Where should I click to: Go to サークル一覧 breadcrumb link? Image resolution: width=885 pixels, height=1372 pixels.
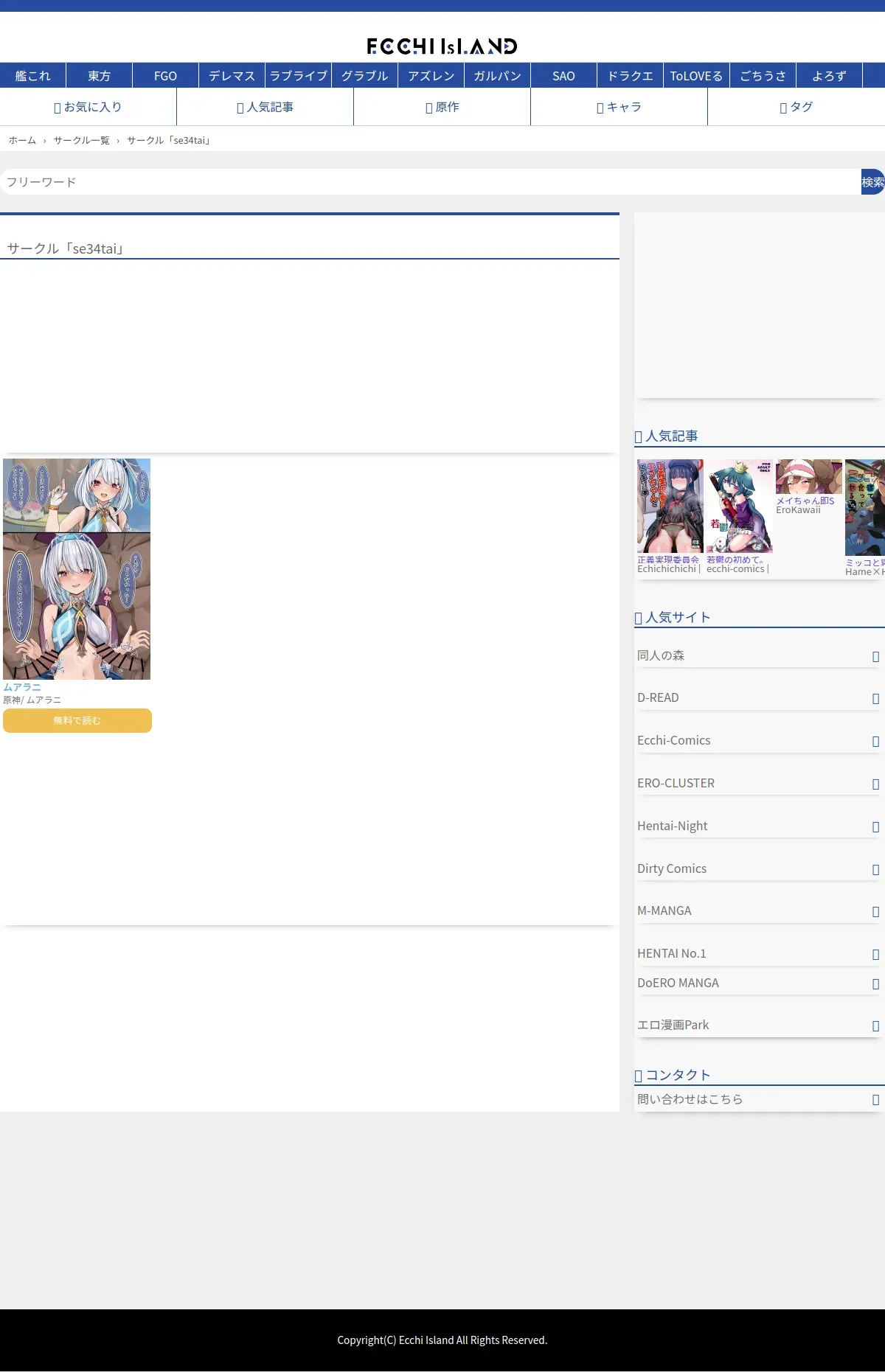[81, 140]
